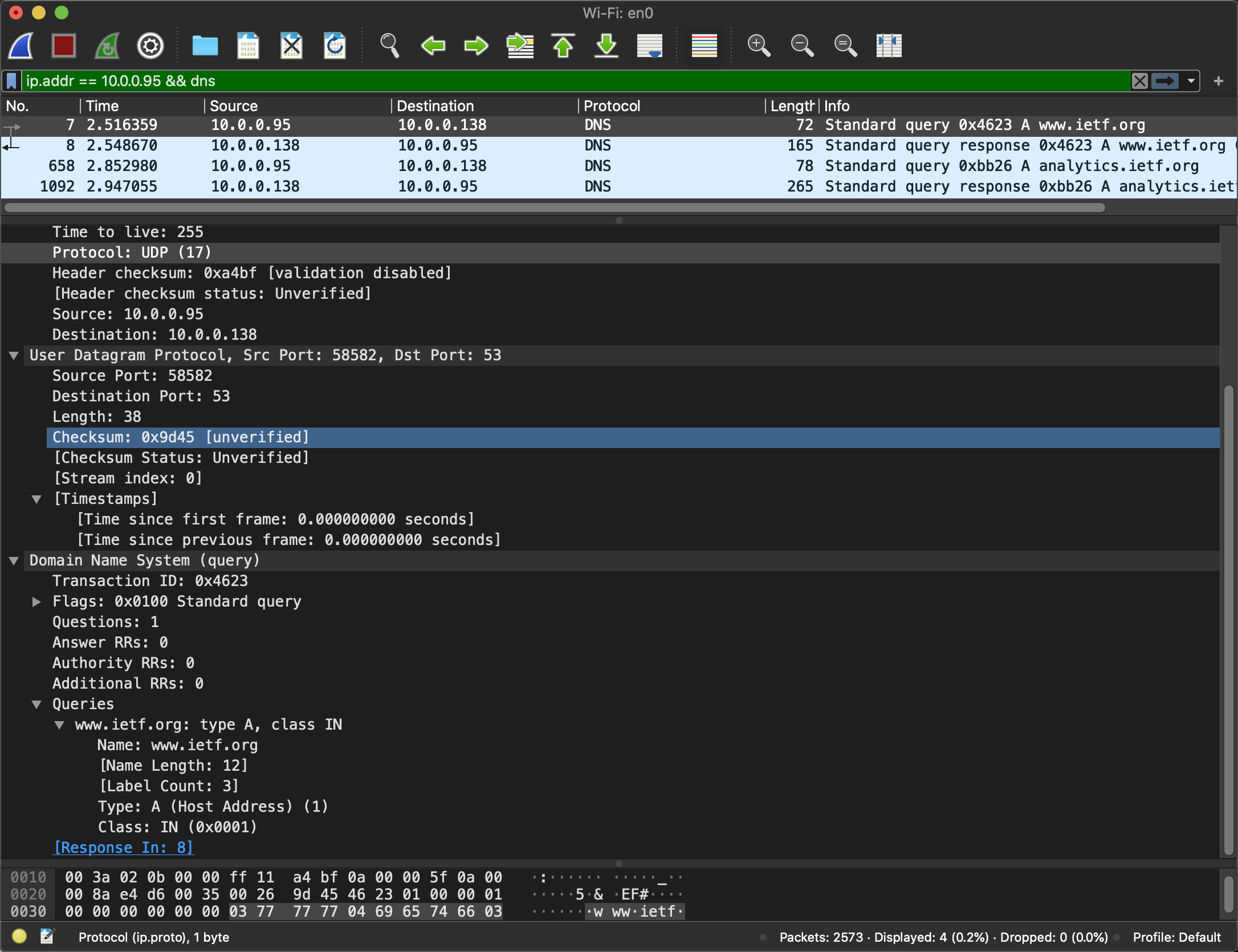
Task: Clear the display filter with the X button
Action: pyautogui.click(x=1140, y=81)
